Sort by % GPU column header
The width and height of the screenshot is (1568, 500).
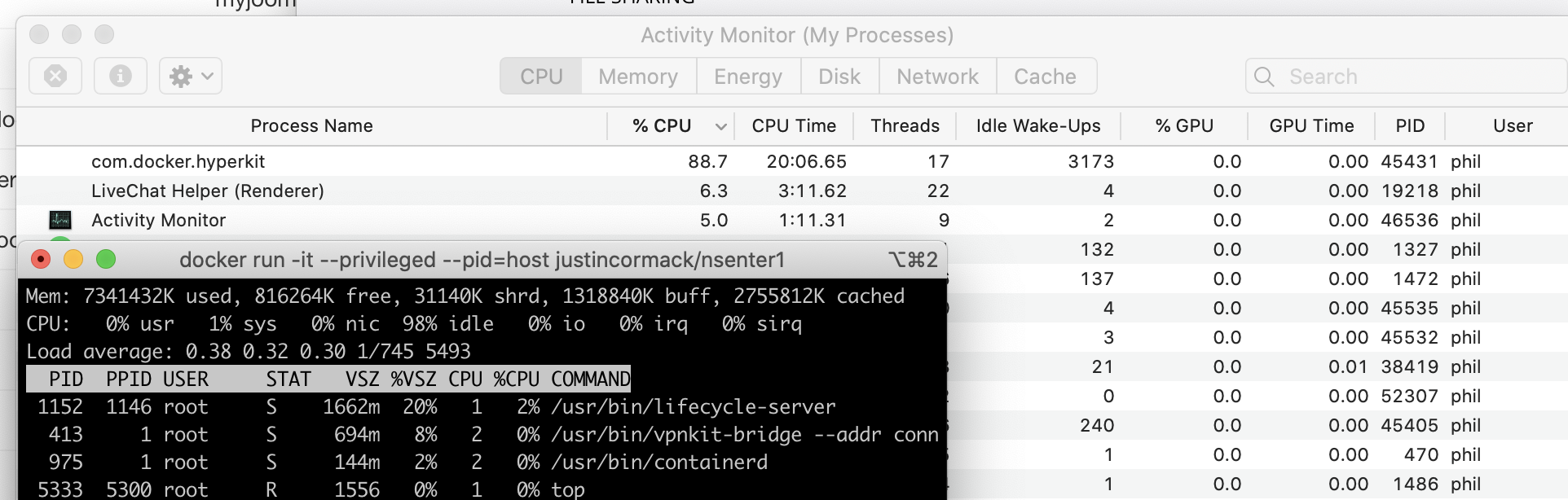point(1184,126)
